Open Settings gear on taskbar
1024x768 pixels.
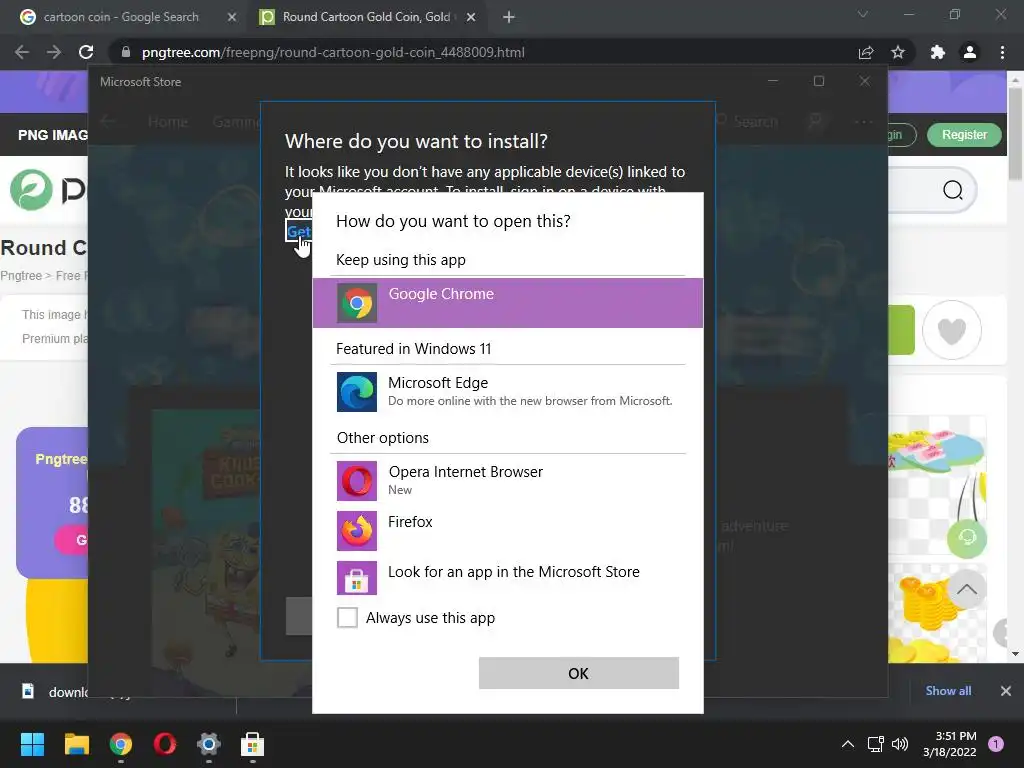pos(209,744)
